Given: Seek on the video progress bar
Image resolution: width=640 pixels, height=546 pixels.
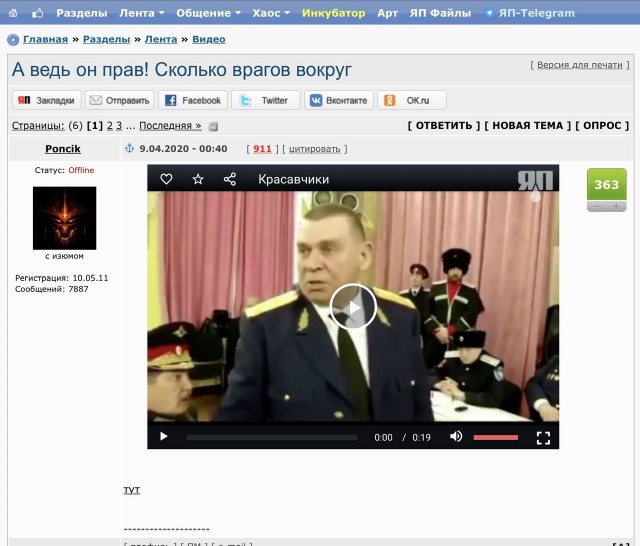Looking at the screenshot, I should tap(272, 437).
